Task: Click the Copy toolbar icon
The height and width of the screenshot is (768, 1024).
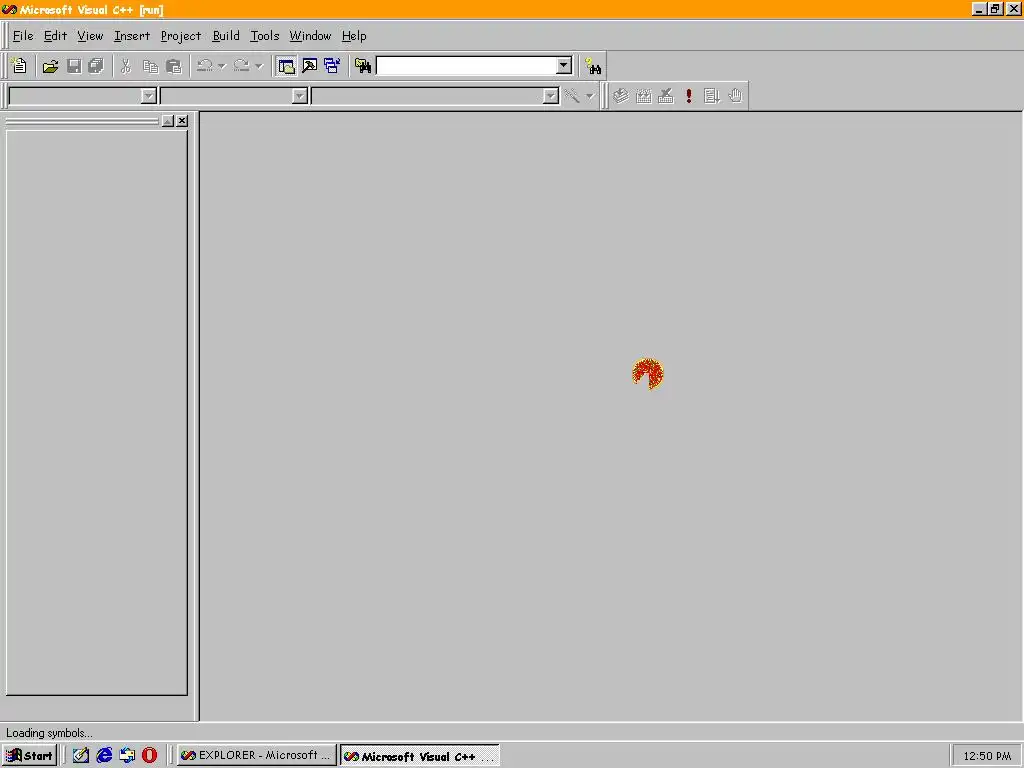Action: (150, 66)
